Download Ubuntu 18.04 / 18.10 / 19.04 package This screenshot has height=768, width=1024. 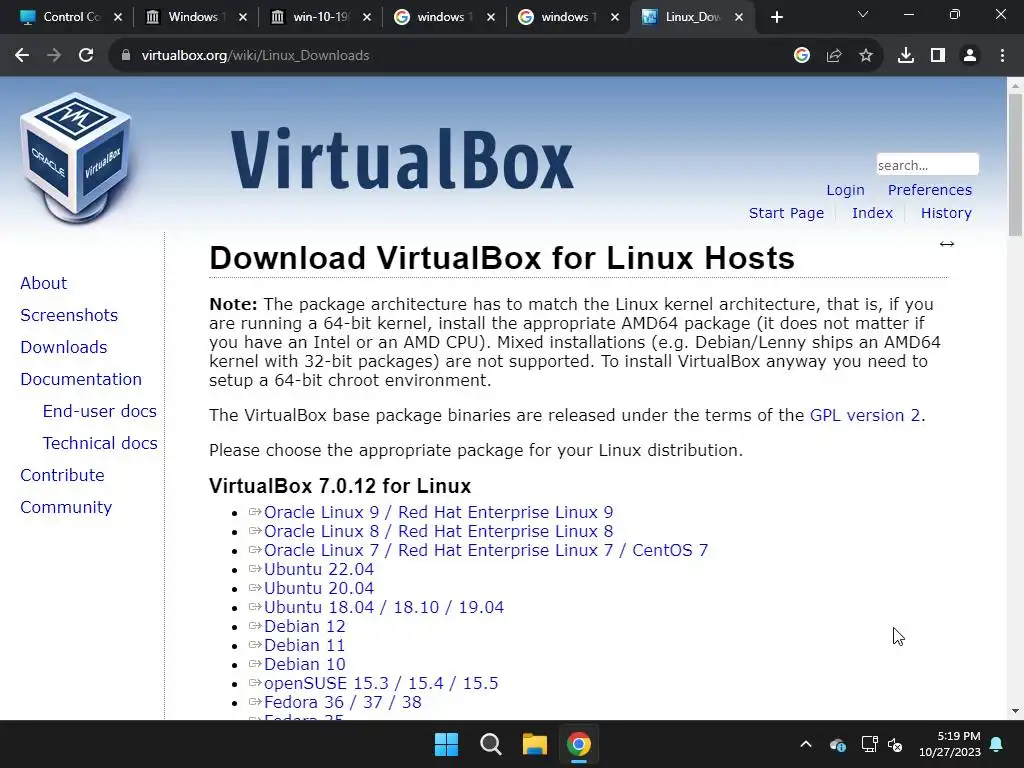(x=384, y=607)
